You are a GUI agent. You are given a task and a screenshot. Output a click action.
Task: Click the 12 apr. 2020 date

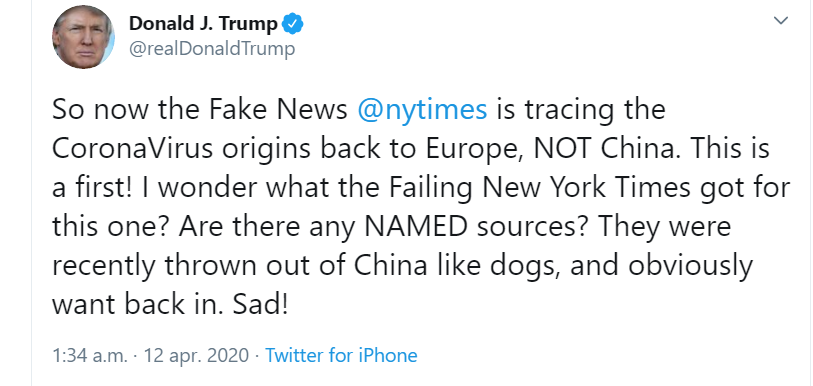tap(197, 355)
